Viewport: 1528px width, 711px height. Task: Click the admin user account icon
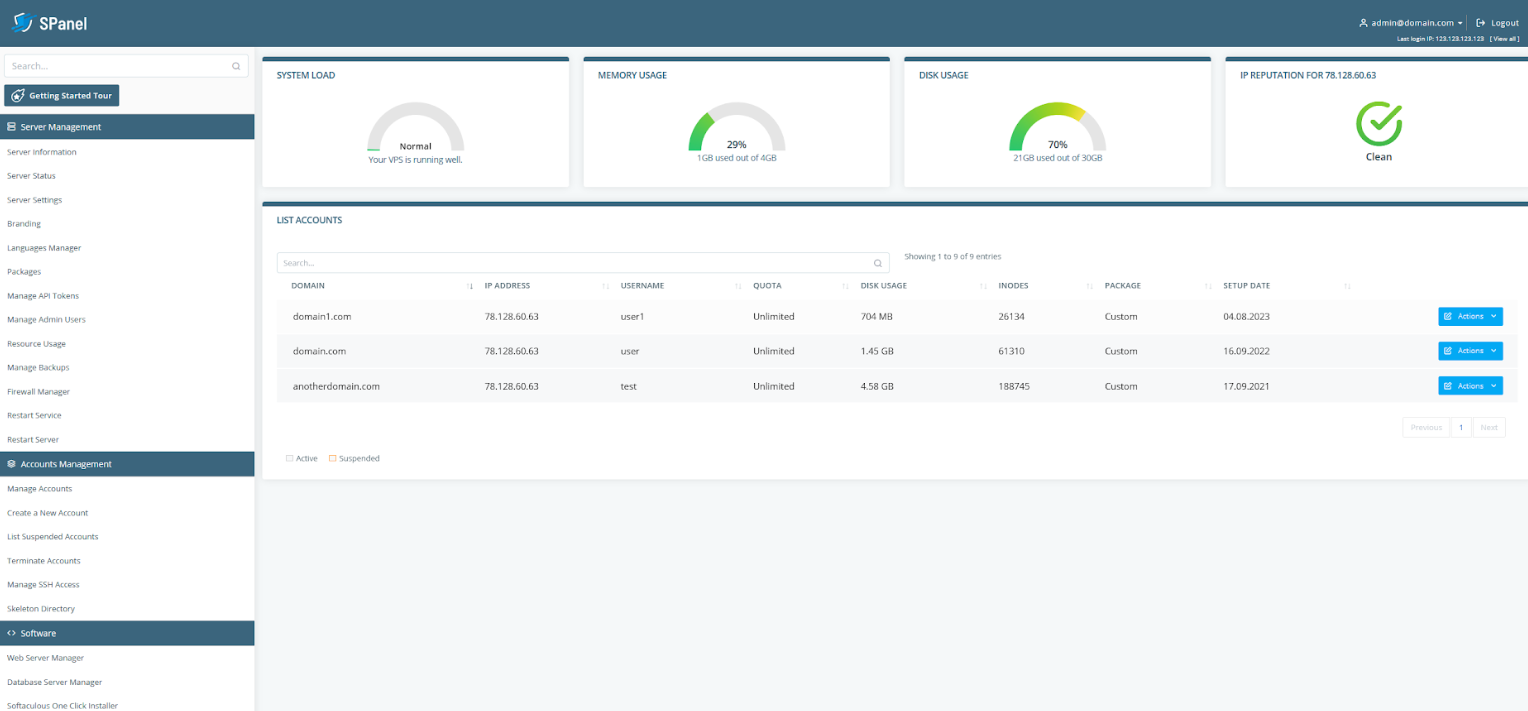(1361, 22)
